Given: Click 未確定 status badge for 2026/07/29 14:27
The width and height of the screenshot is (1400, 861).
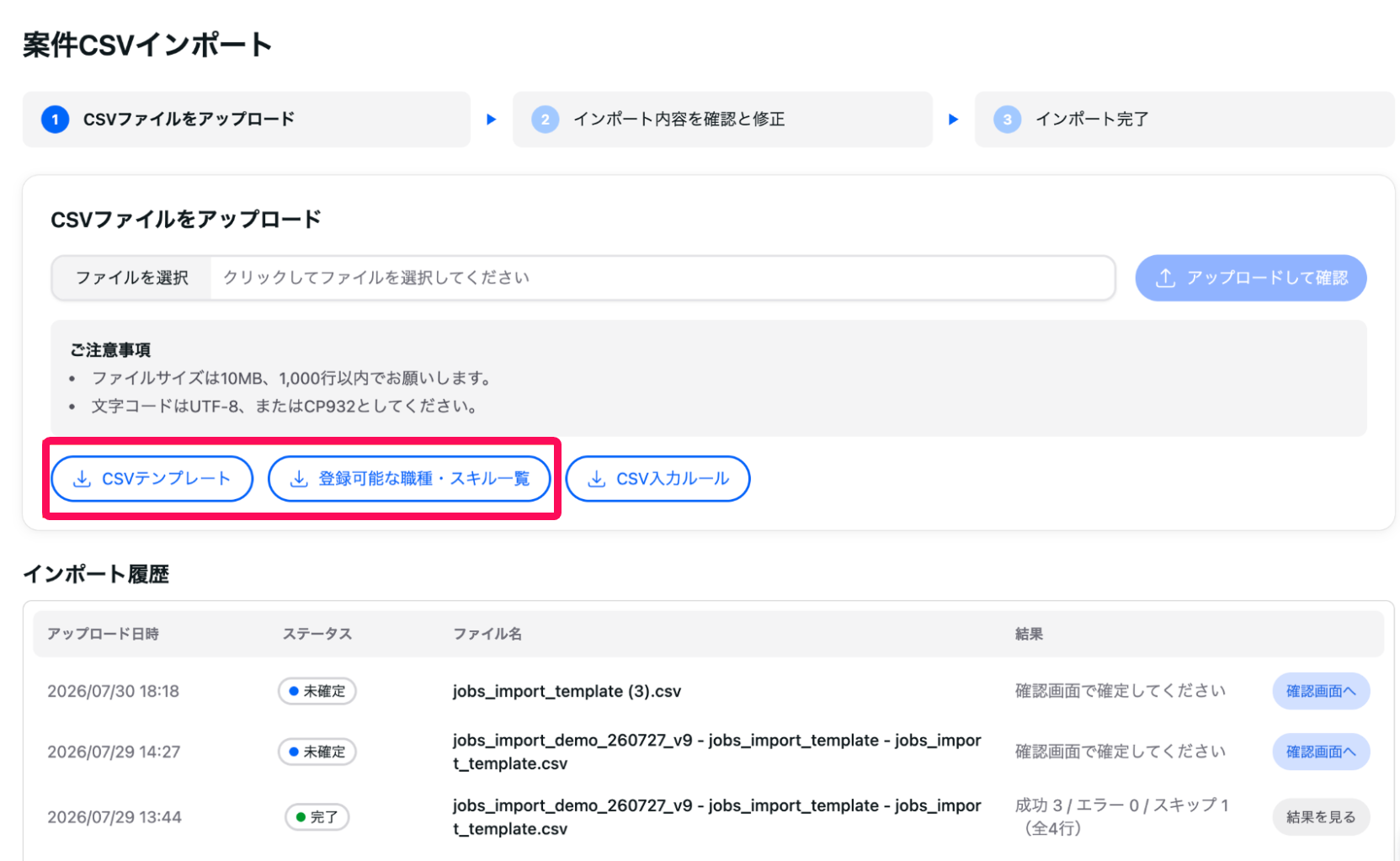Looking at the screenshot, I should click(317, 752).
